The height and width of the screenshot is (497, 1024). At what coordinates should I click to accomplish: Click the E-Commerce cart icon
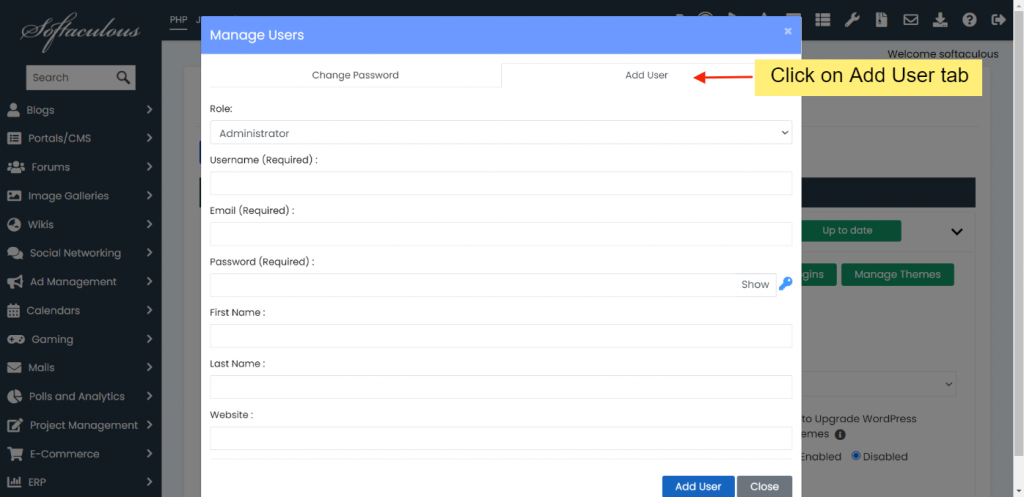coord(14,454)
